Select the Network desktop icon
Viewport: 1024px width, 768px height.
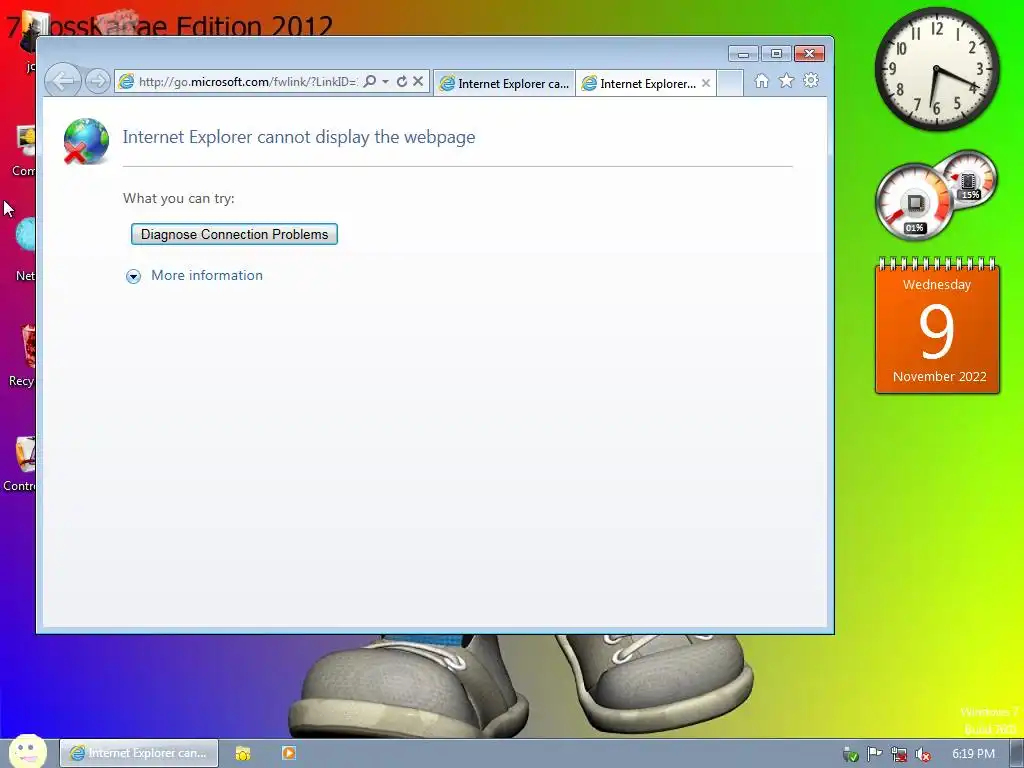[x=25, y=249]
